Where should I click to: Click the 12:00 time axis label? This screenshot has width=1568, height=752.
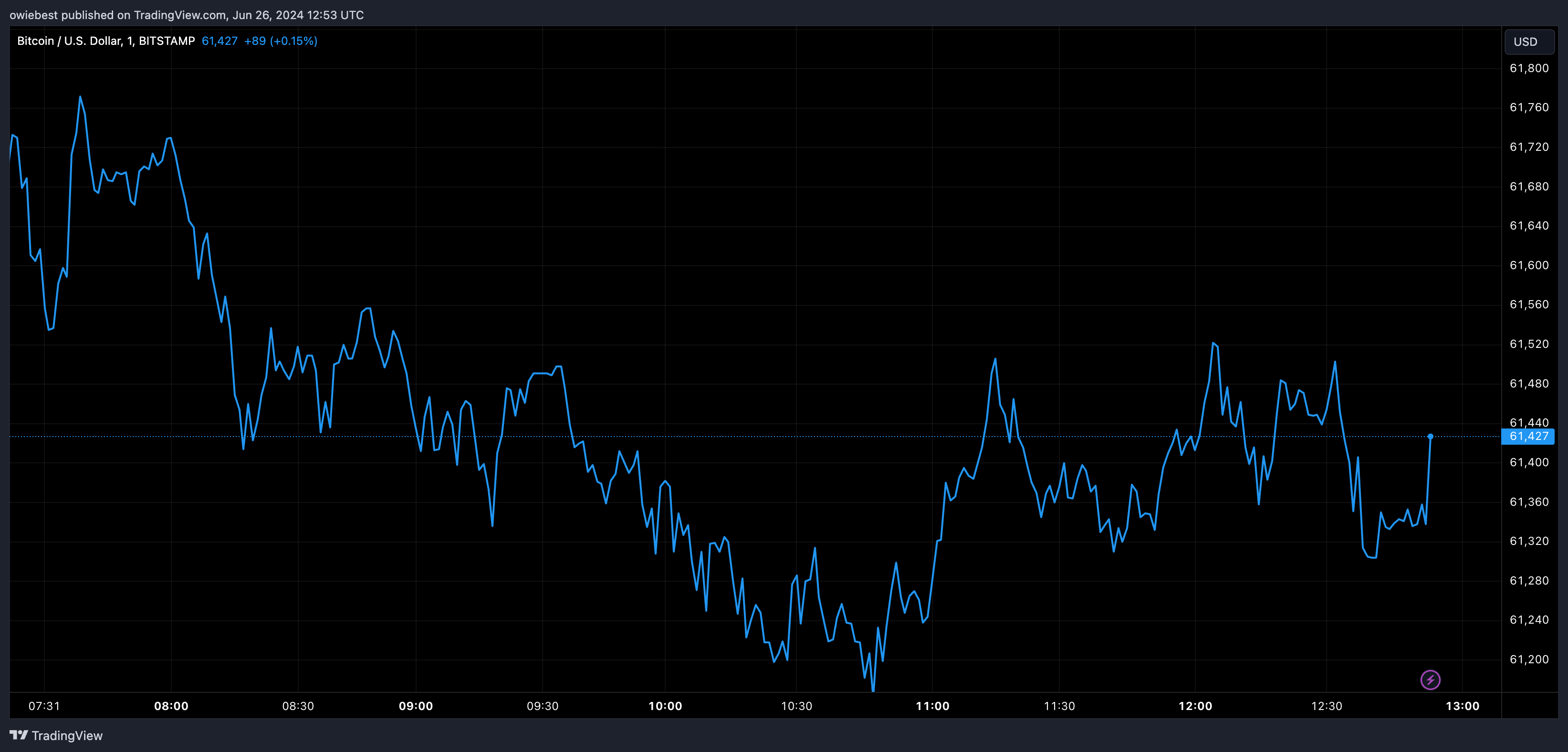1195,706
